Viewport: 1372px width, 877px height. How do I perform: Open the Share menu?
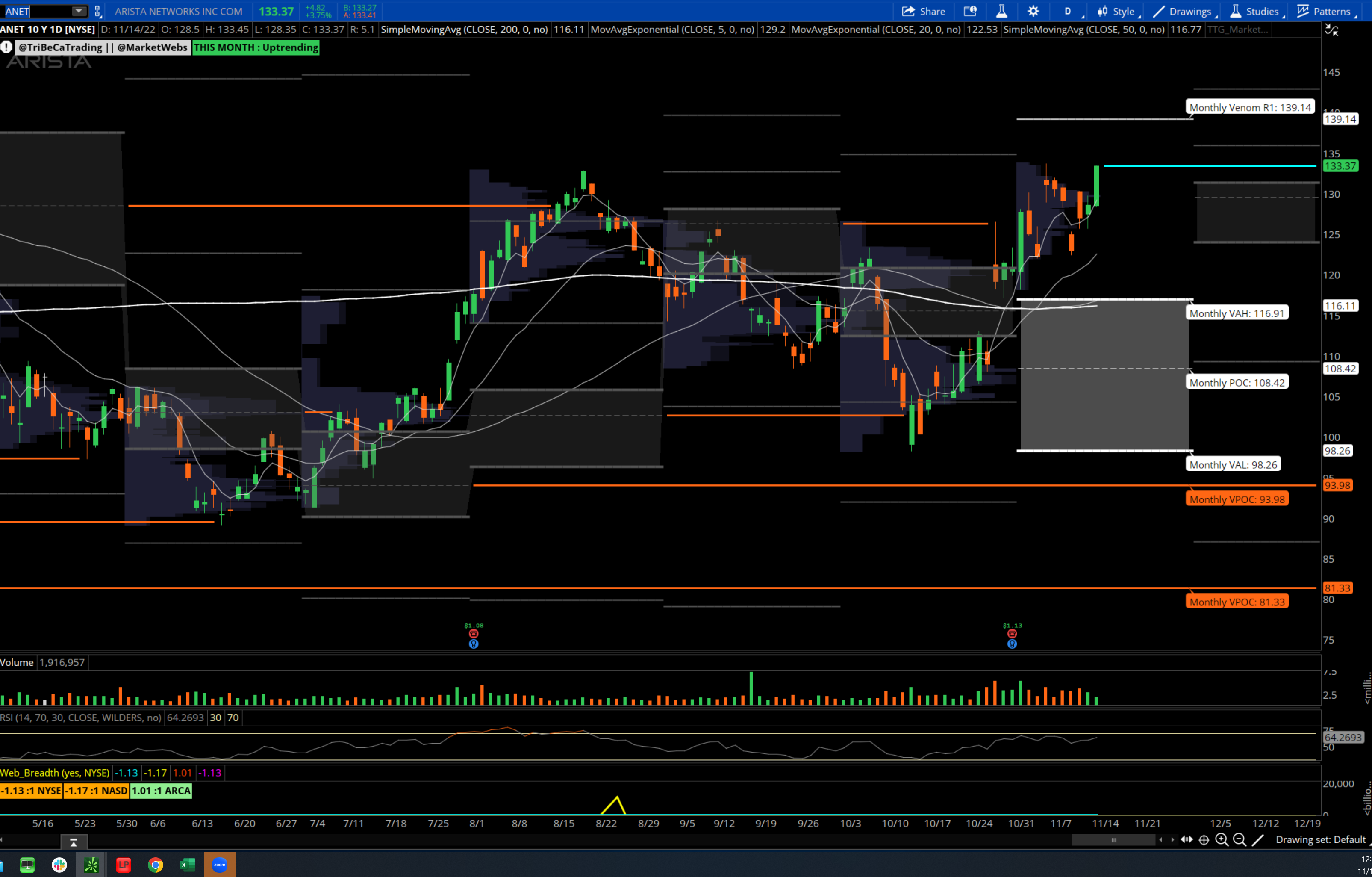(x=923, y=12)
